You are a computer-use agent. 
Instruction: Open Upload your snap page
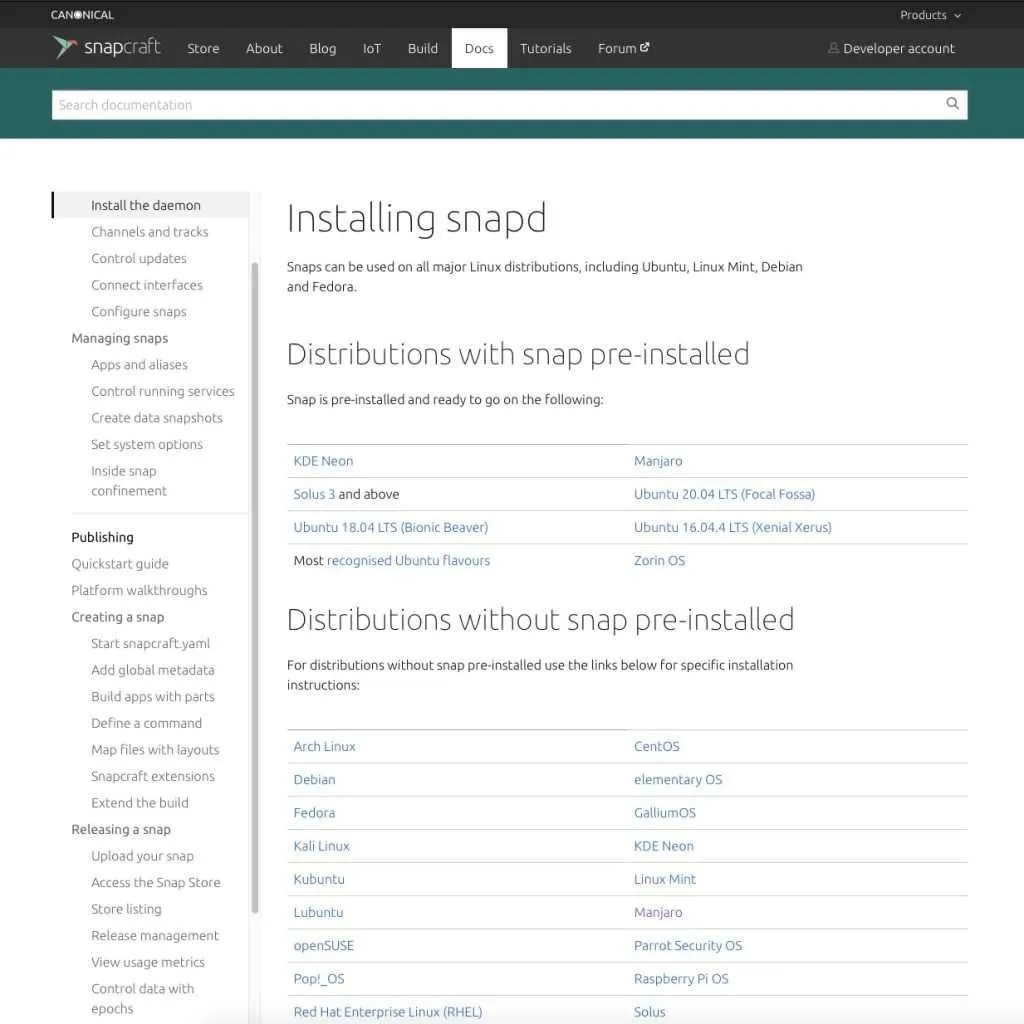click(x=142, y=856)
